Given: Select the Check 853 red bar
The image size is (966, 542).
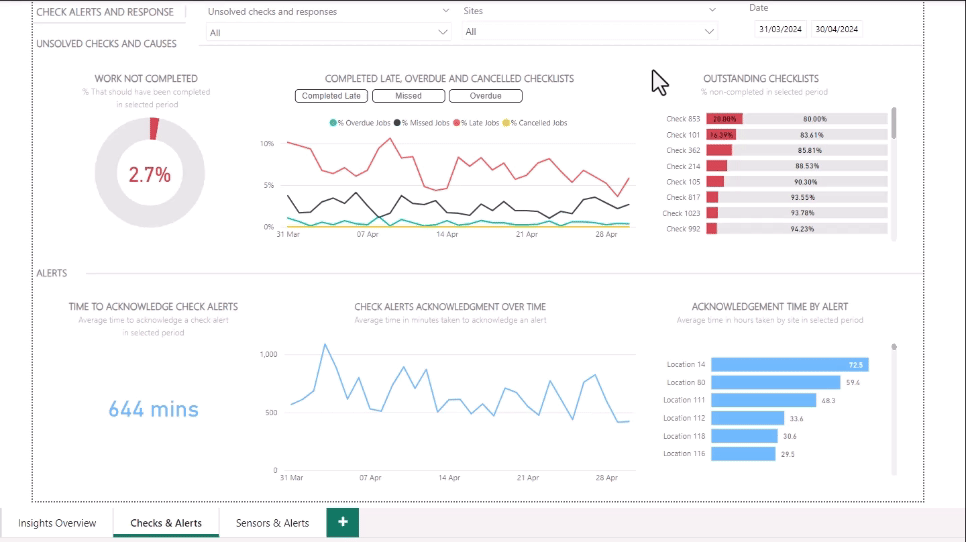Looking at the screenshot, I should tap(724, 118).
